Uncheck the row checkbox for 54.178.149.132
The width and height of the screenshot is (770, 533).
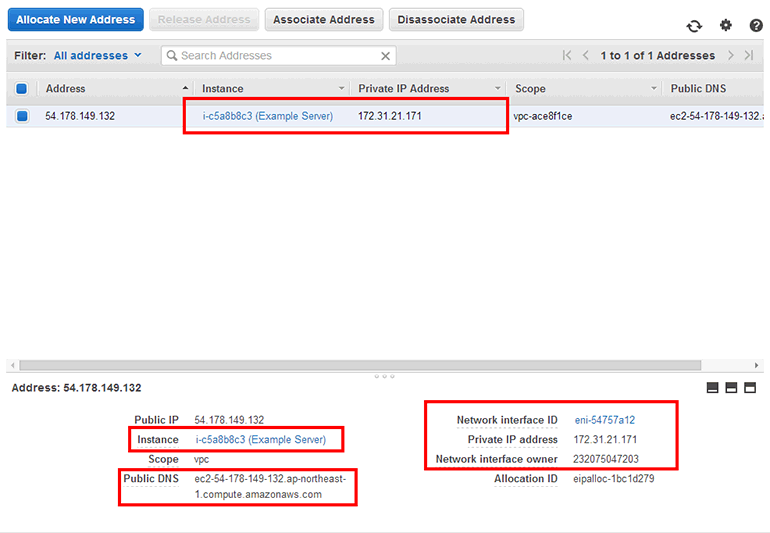[22, 116]
